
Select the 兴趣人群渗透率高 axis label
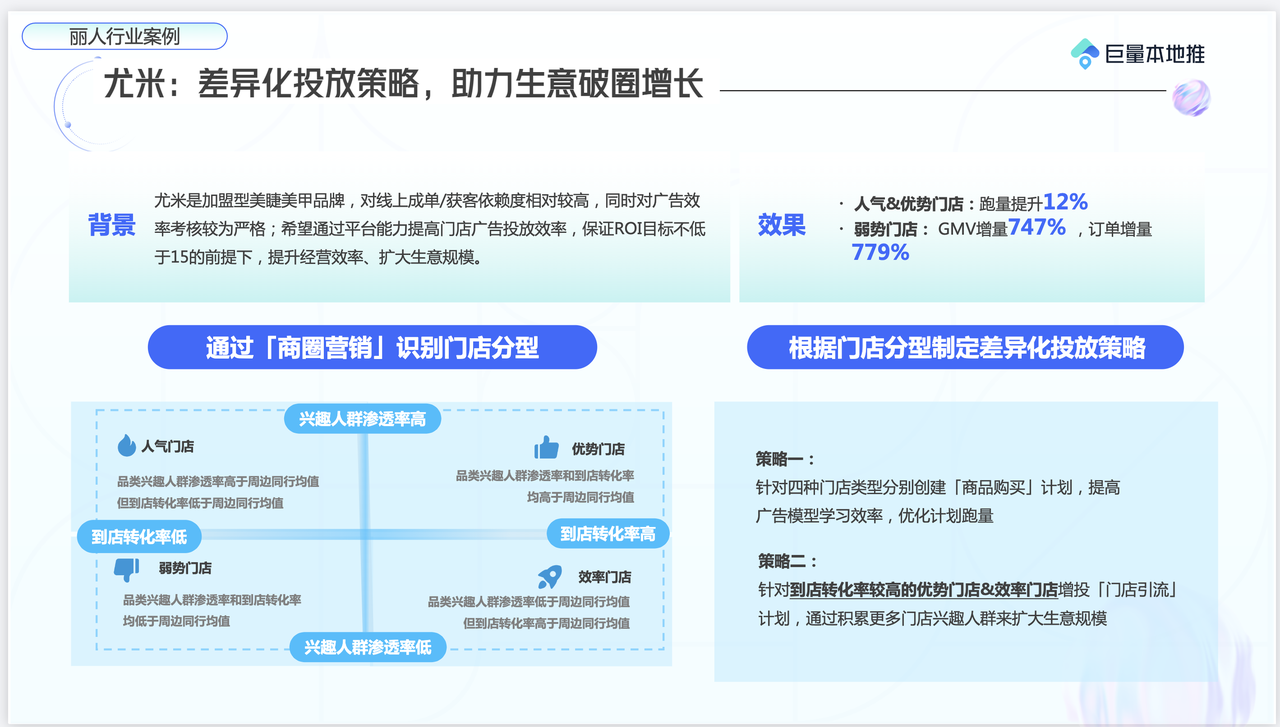tap(362, 419)
